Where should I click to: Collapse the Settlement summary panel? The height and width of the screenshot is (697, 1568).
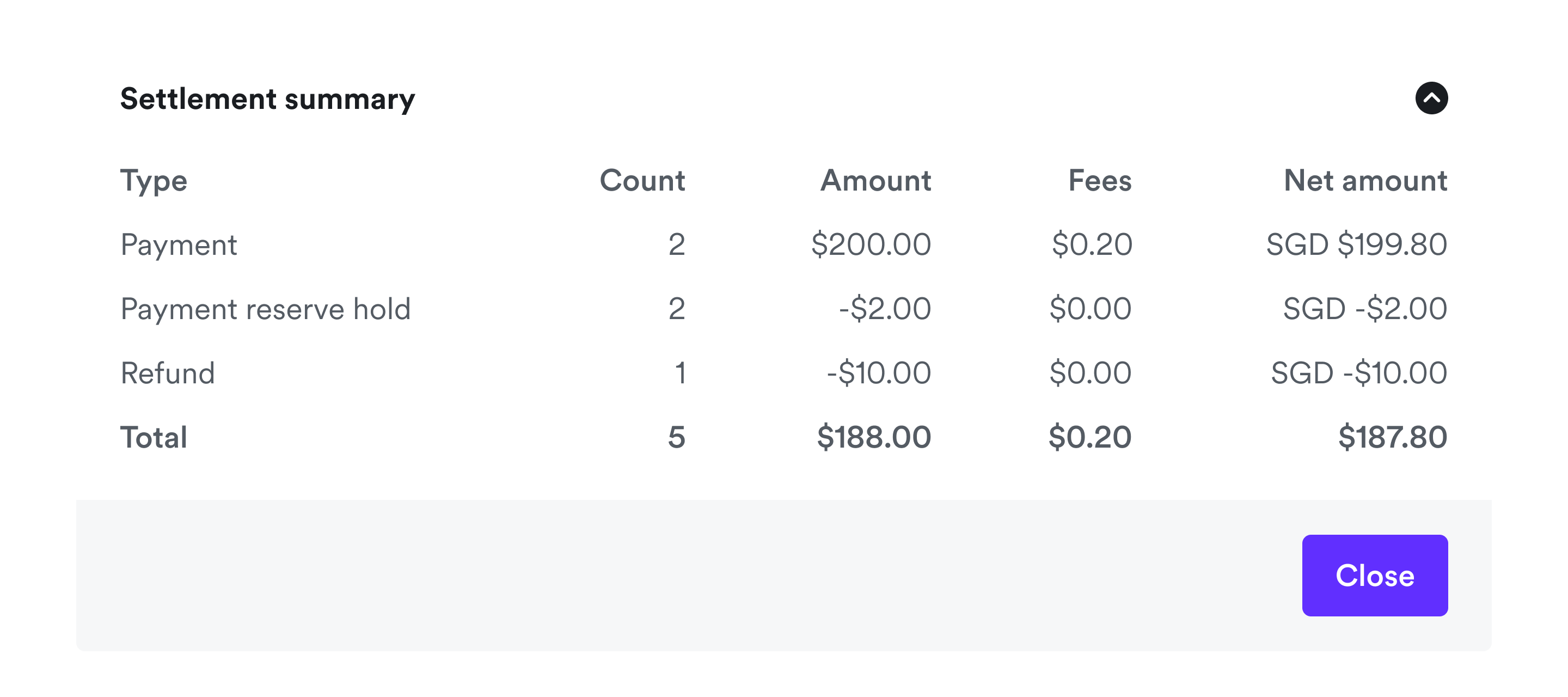[1431, 98]
